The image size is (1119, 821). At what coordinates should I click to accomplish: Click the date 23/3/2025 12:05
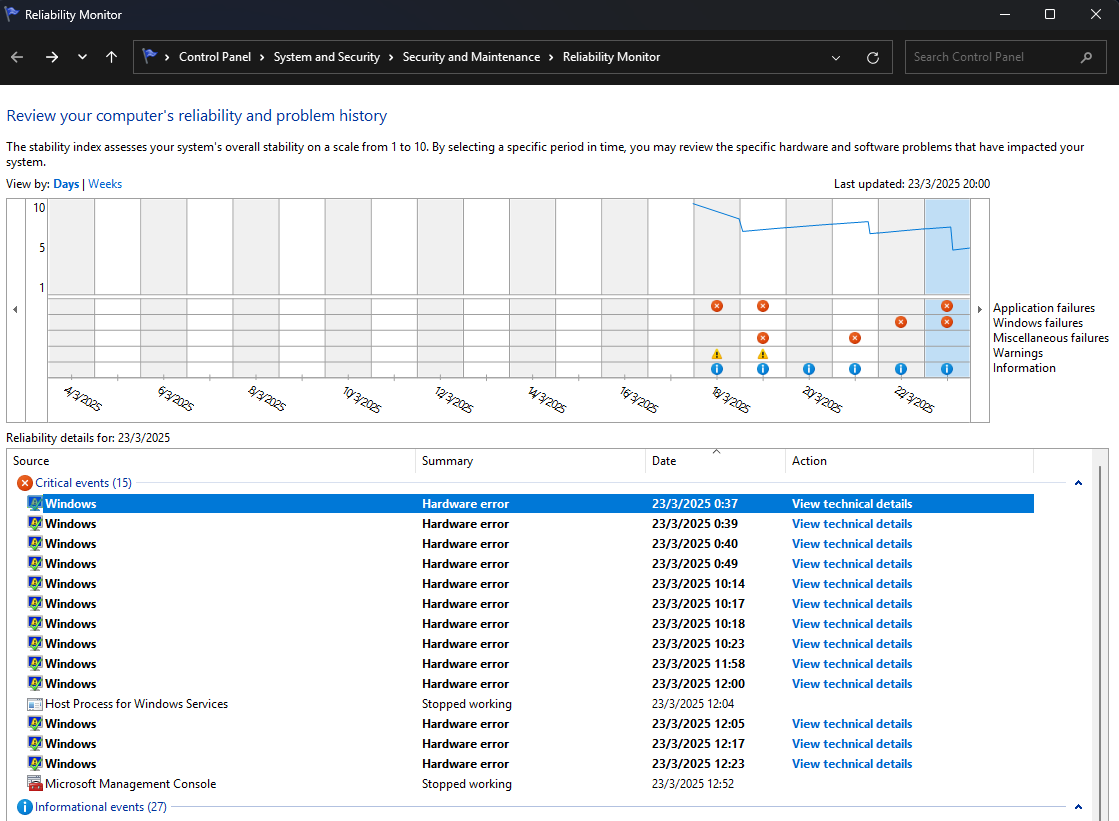pos(698,724)
